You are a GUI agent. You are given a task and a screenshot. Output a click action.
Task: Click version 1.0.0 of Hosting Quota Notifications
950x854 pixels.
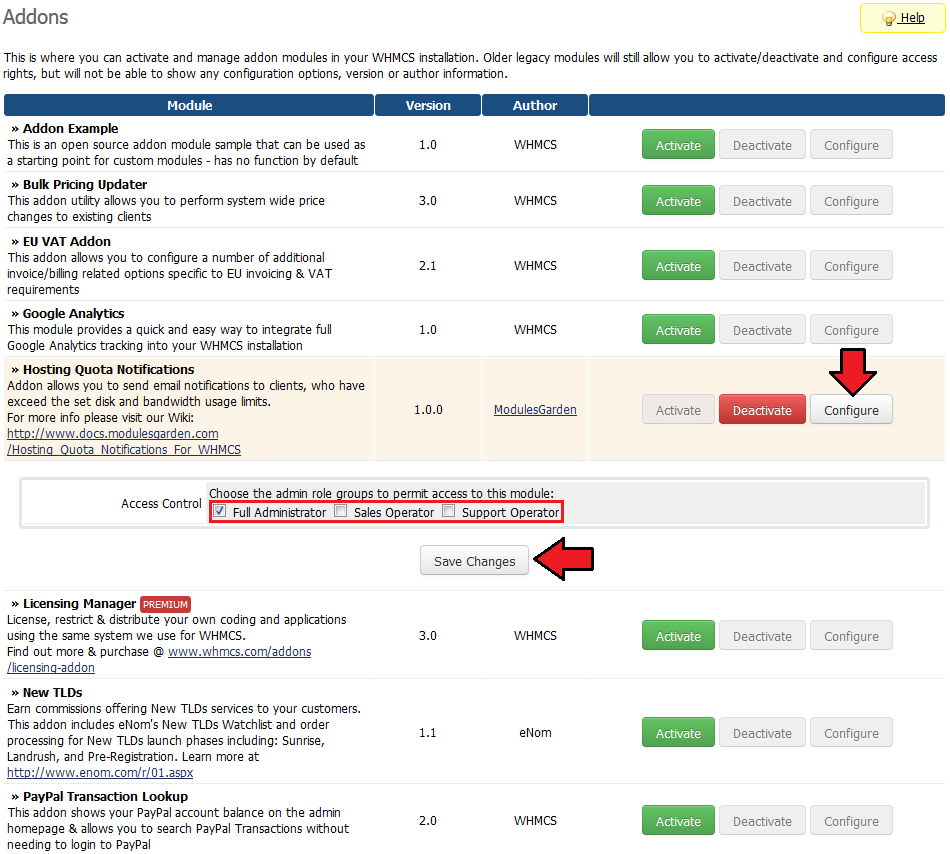(x=428, y=409)
